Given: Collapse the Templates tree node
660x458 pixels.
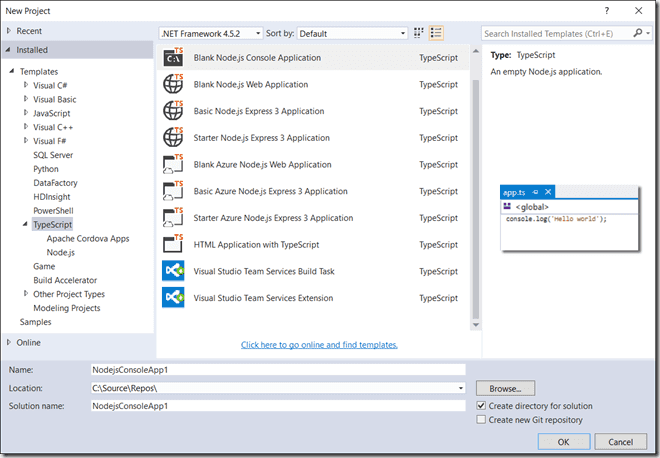Looking at the screenshot, I should [12, 71].
